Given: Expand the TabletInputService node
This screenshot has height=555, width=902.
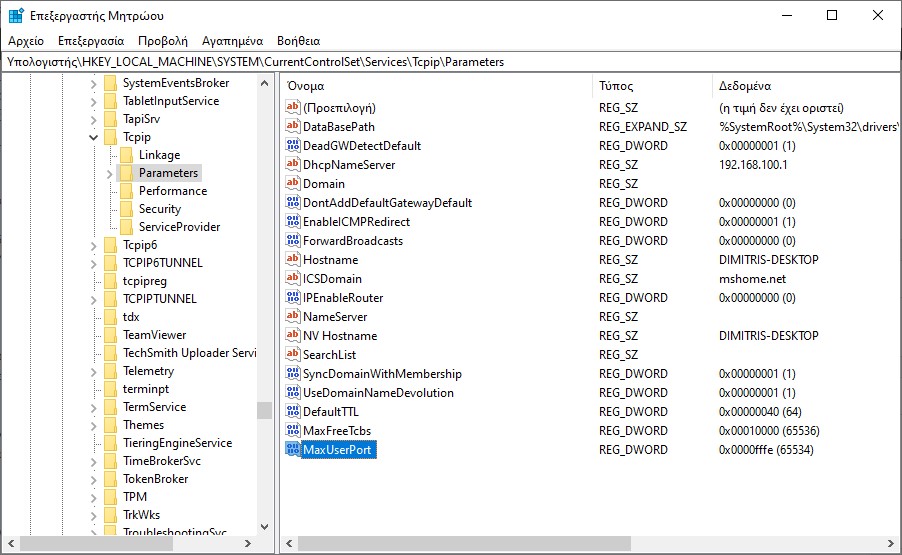Looking at the screenshot, I should (93, 102).
